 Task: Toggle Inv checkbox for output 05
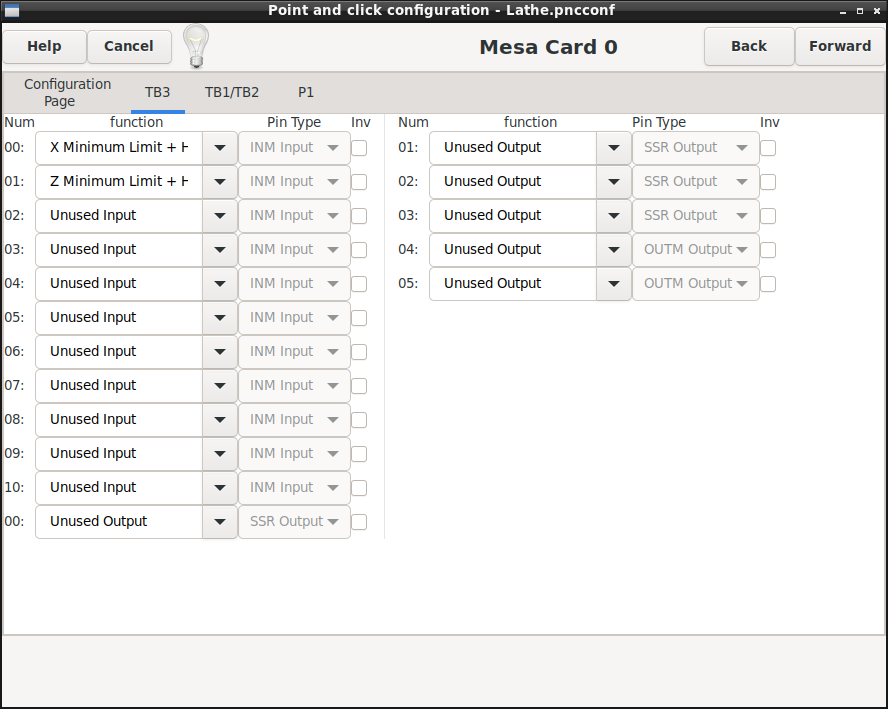coord(768,284)
